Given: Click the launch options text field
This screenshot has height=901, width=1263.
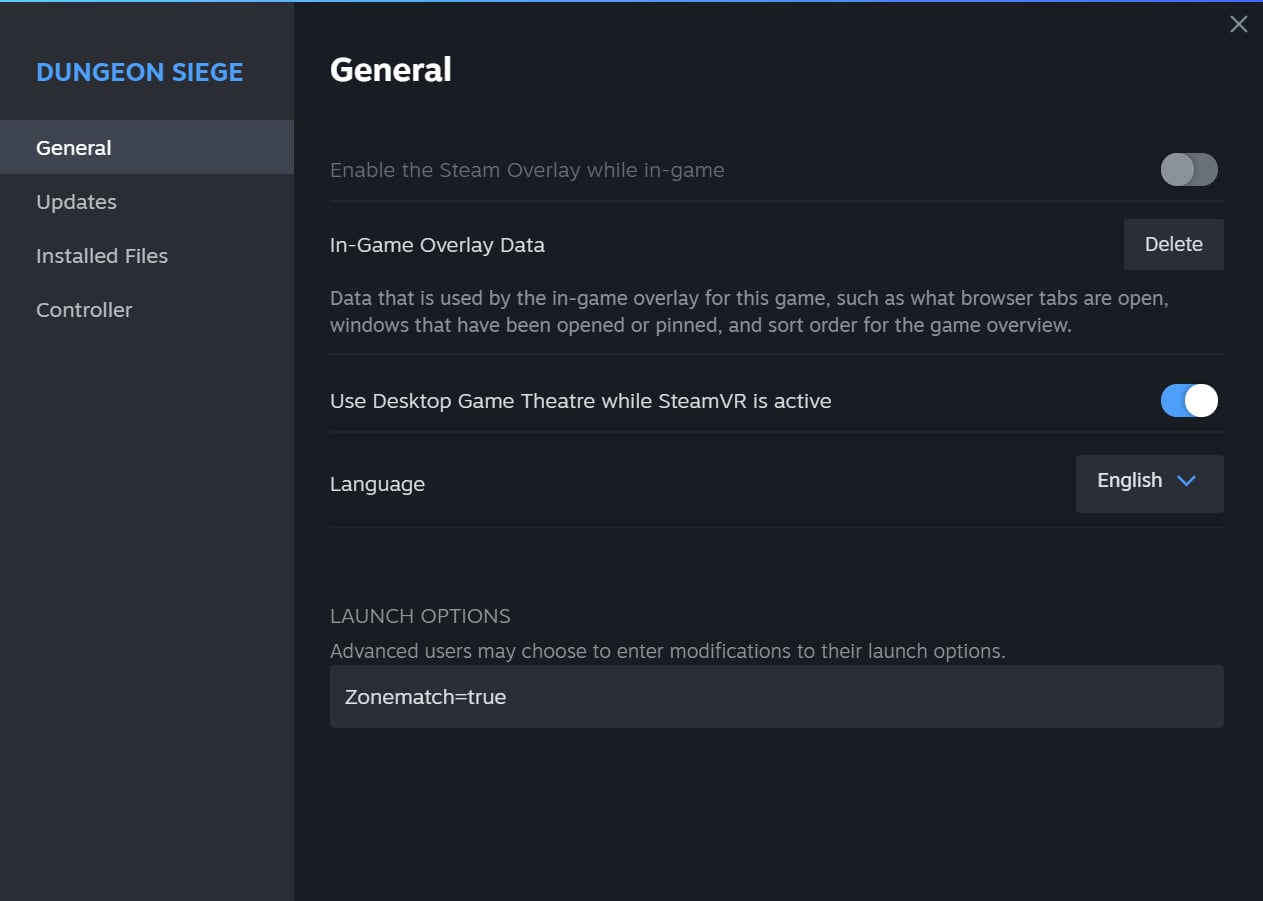Looking at the screenshot, I should (776, 697).
